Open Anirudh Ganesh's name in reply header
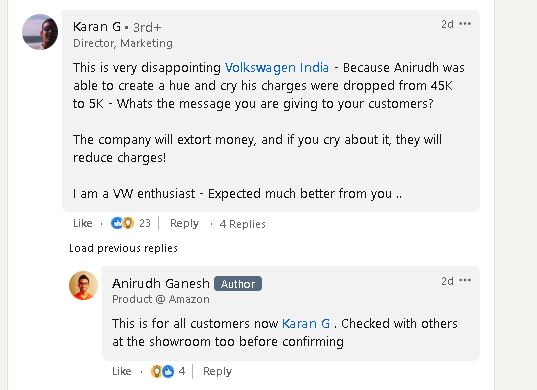The image size is (537, 390). (x=161, y=284)
